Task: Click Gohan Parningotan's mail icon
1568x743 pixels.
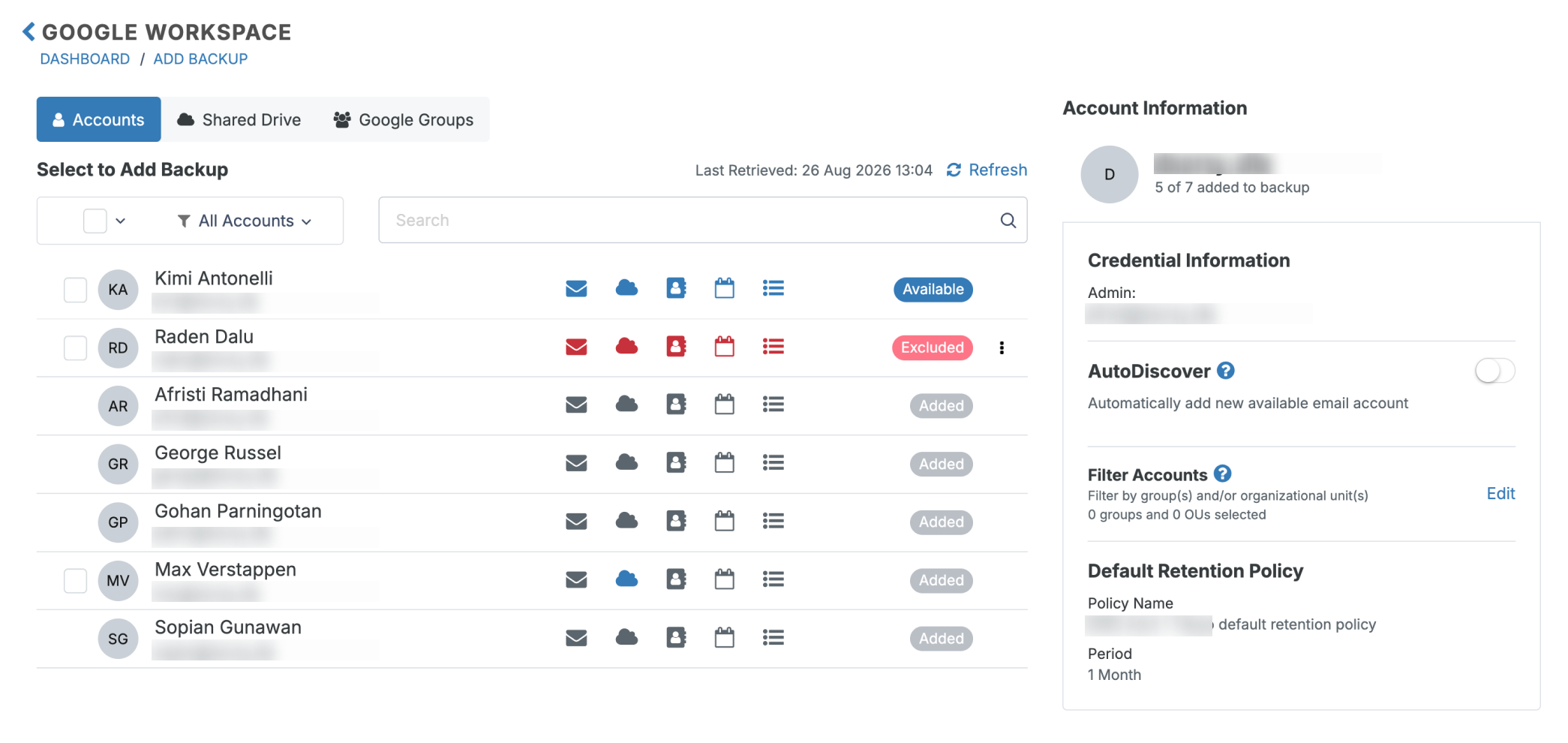Action: coord(576,522)
